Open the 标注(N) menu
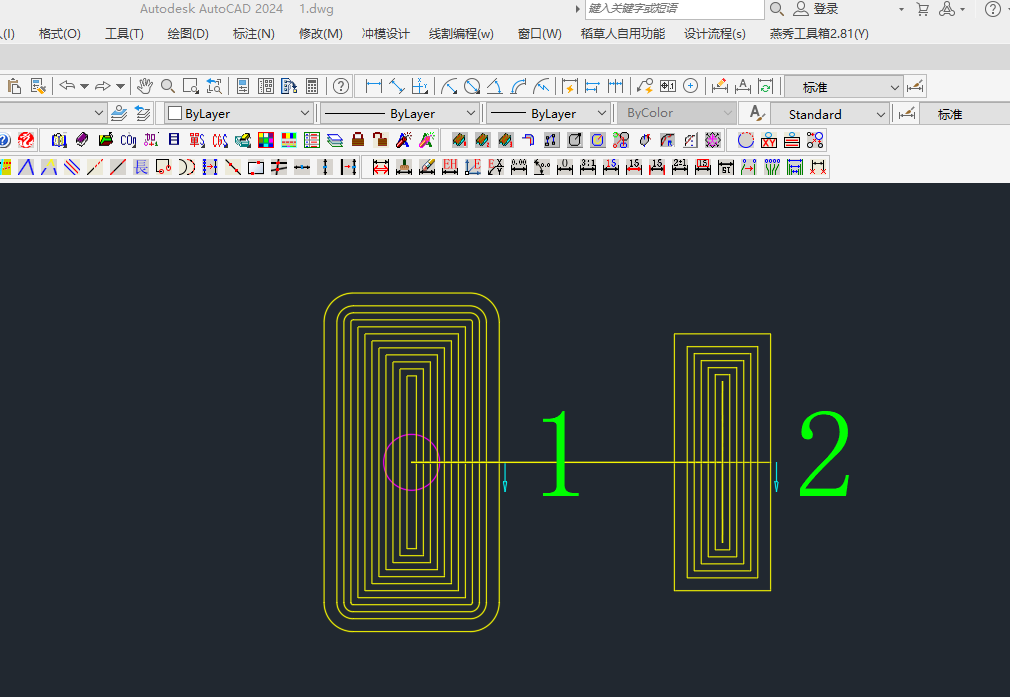Image resolution: width=1010 pixels, height=697 pixels. [x=254, y=33]
